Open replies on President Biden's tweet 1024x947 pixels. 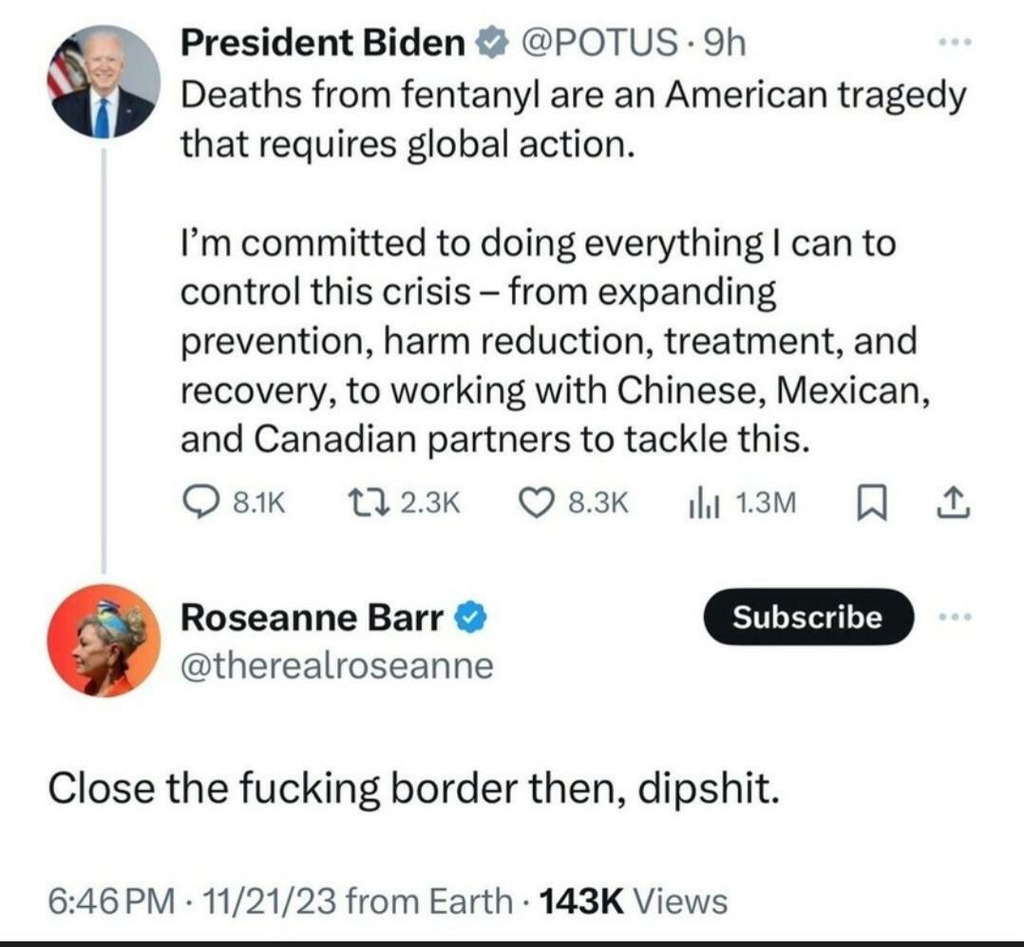pyautogui.click(x=234, y=503)
